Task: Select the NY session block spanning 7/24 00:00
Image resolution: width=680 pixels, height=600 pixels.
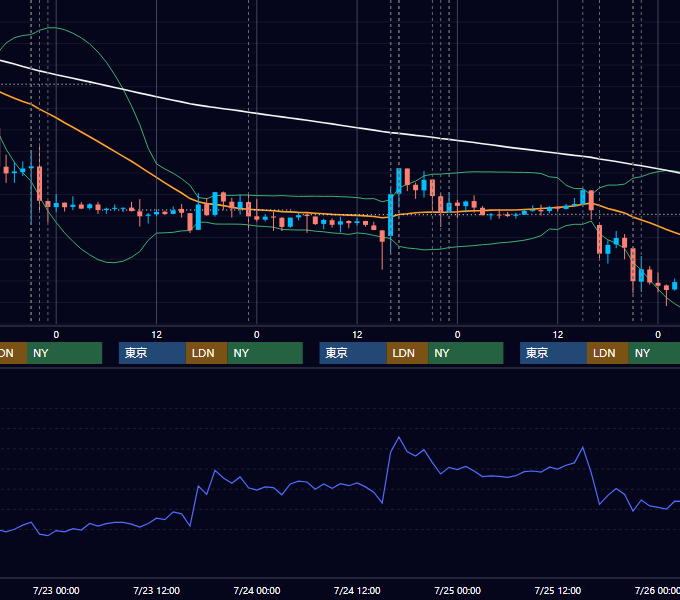Action: [x=265, y=353]
